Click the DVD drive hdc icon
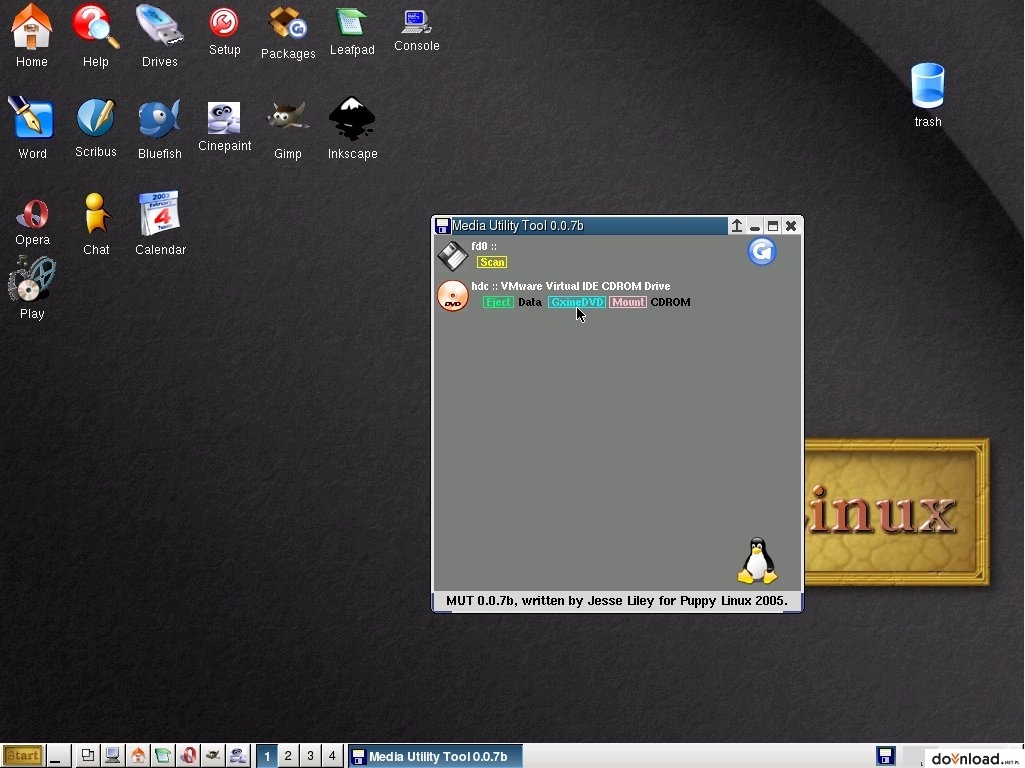1025x768 pixels. 452,295
